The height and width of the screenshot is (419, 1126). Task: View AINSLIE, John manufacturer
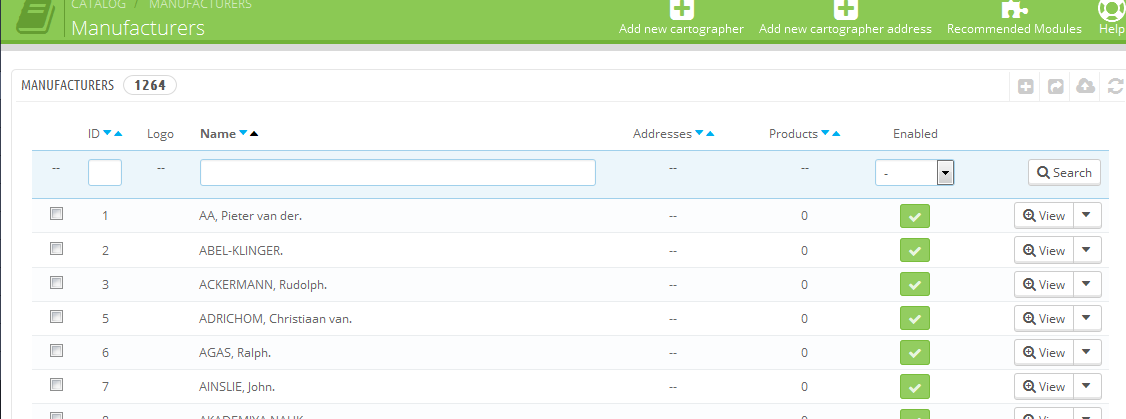tap(1044, 387)
